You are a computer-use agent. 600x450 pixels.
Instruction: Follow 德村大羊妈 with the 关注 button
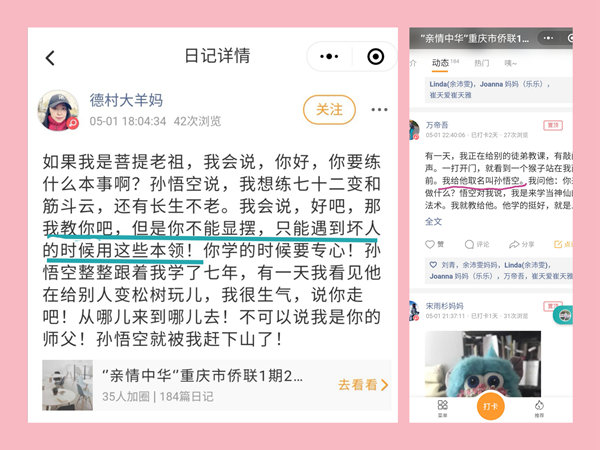329,110
